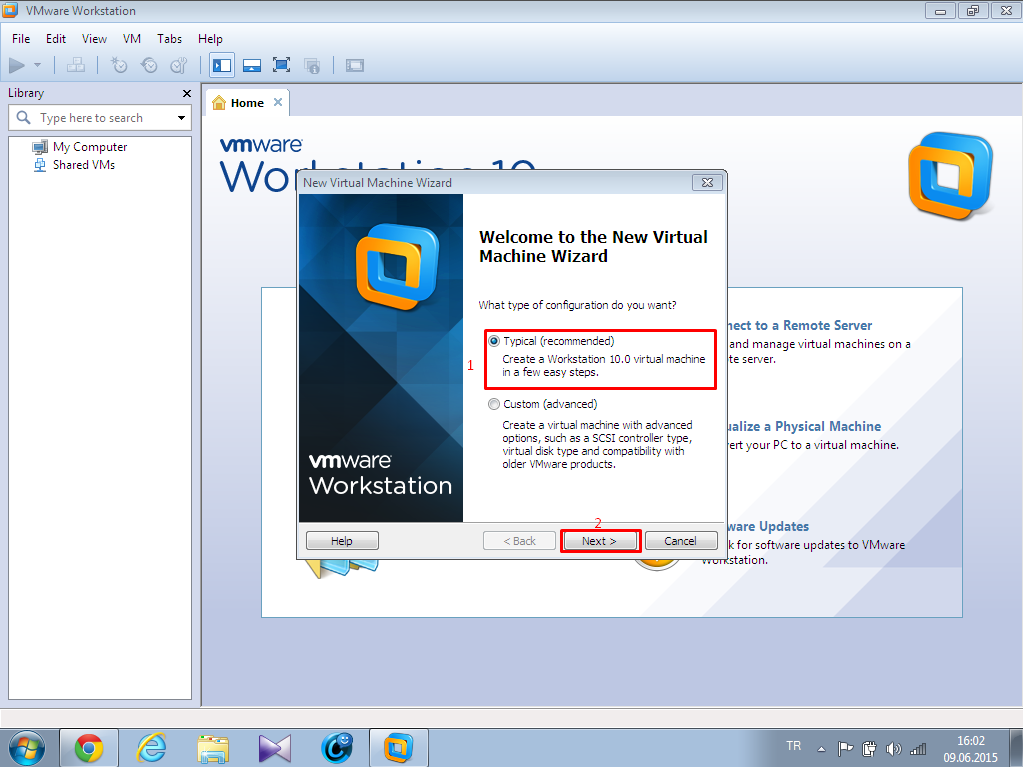1023x767 pixels.
Task: Click the volume speaker tray icon
Action: pyautogui.click(x=893, y=749)
